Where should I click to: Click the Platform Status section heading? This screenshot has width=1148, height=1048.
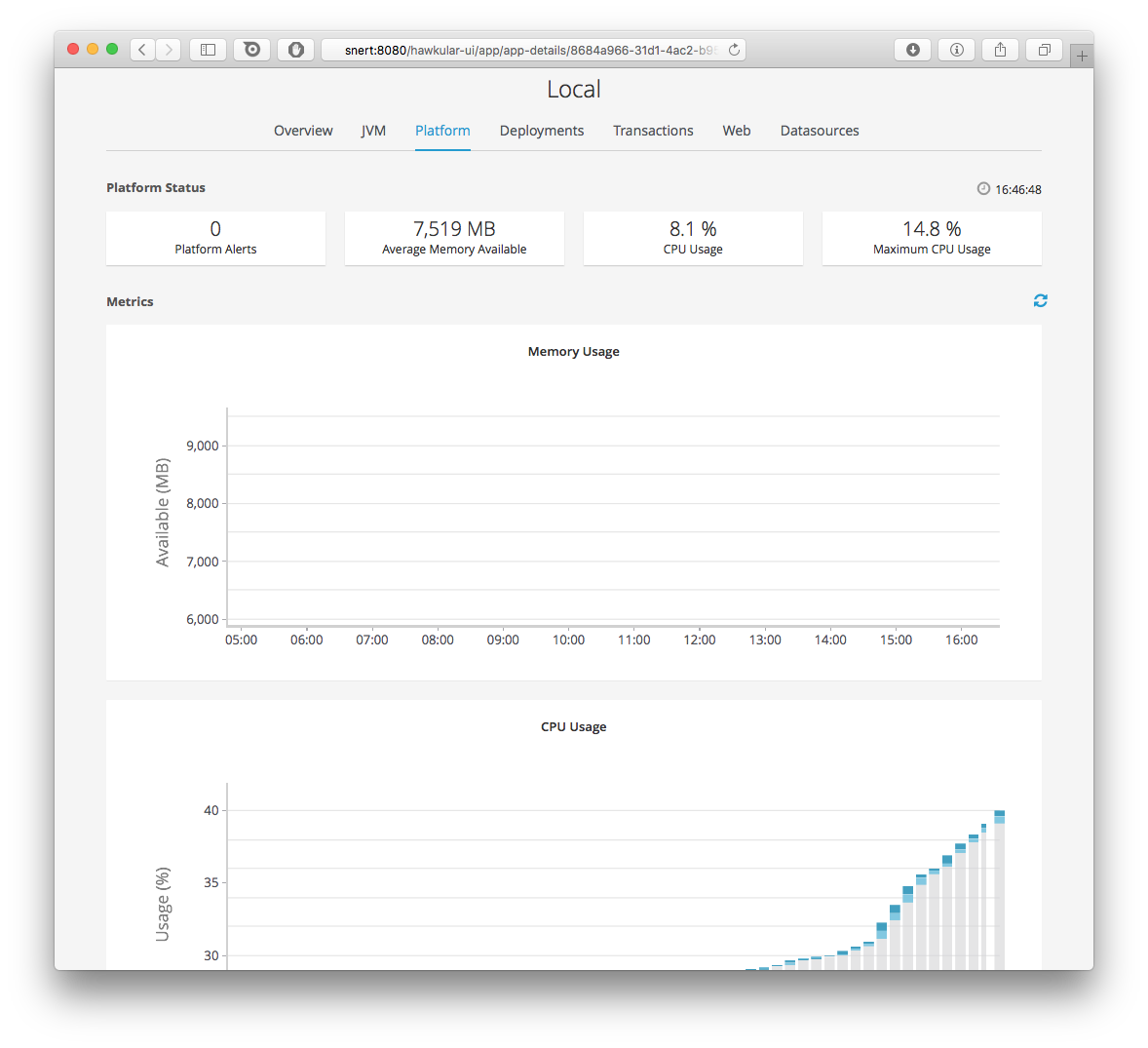[156, 187]
